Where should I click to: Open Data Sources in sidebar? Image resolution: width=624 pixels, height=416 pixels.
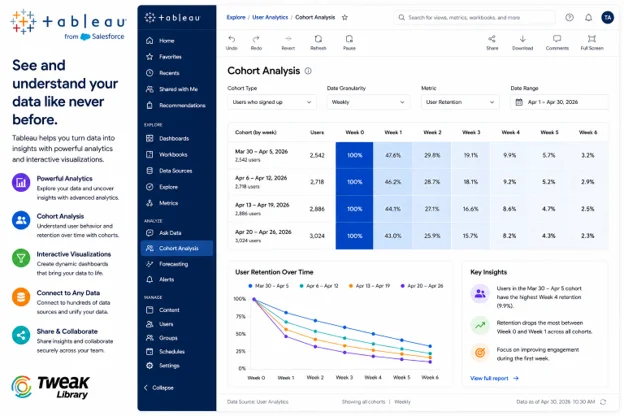coord(177,171)
